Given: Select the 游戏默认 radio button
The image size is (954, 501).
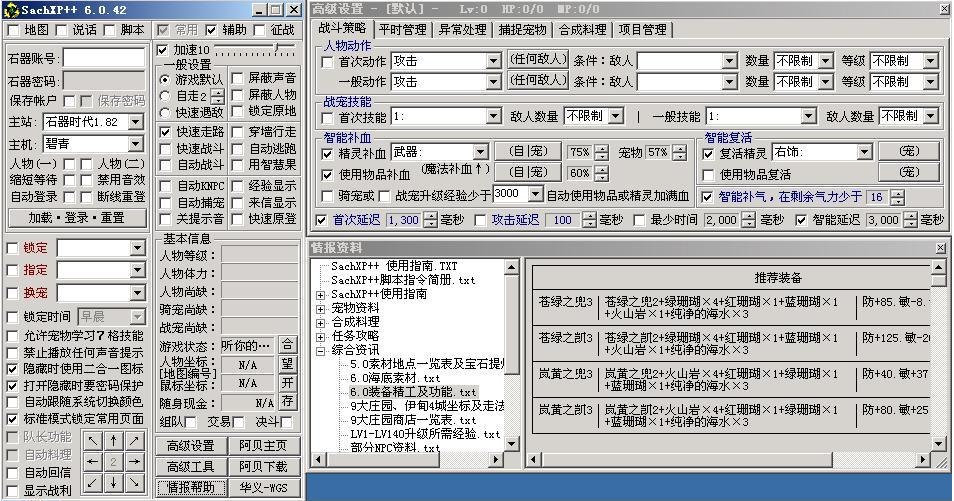Looking at the screenshot, I should (165, 79).
